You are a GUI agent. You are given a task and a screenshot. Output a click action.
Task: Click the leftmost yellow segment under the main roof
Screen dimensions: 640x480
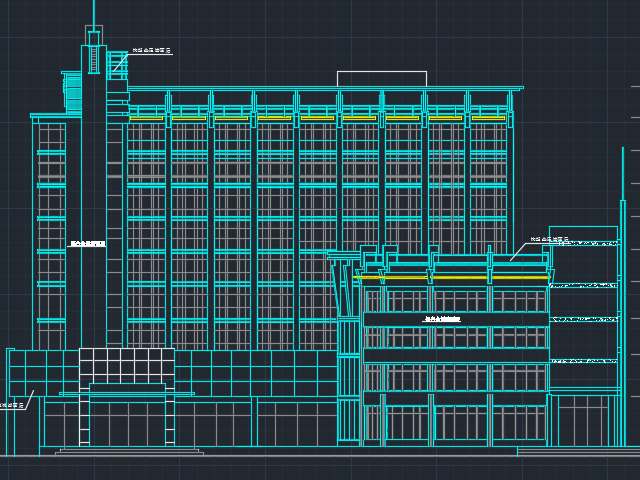pyautogui.click(x=146, y=118)
